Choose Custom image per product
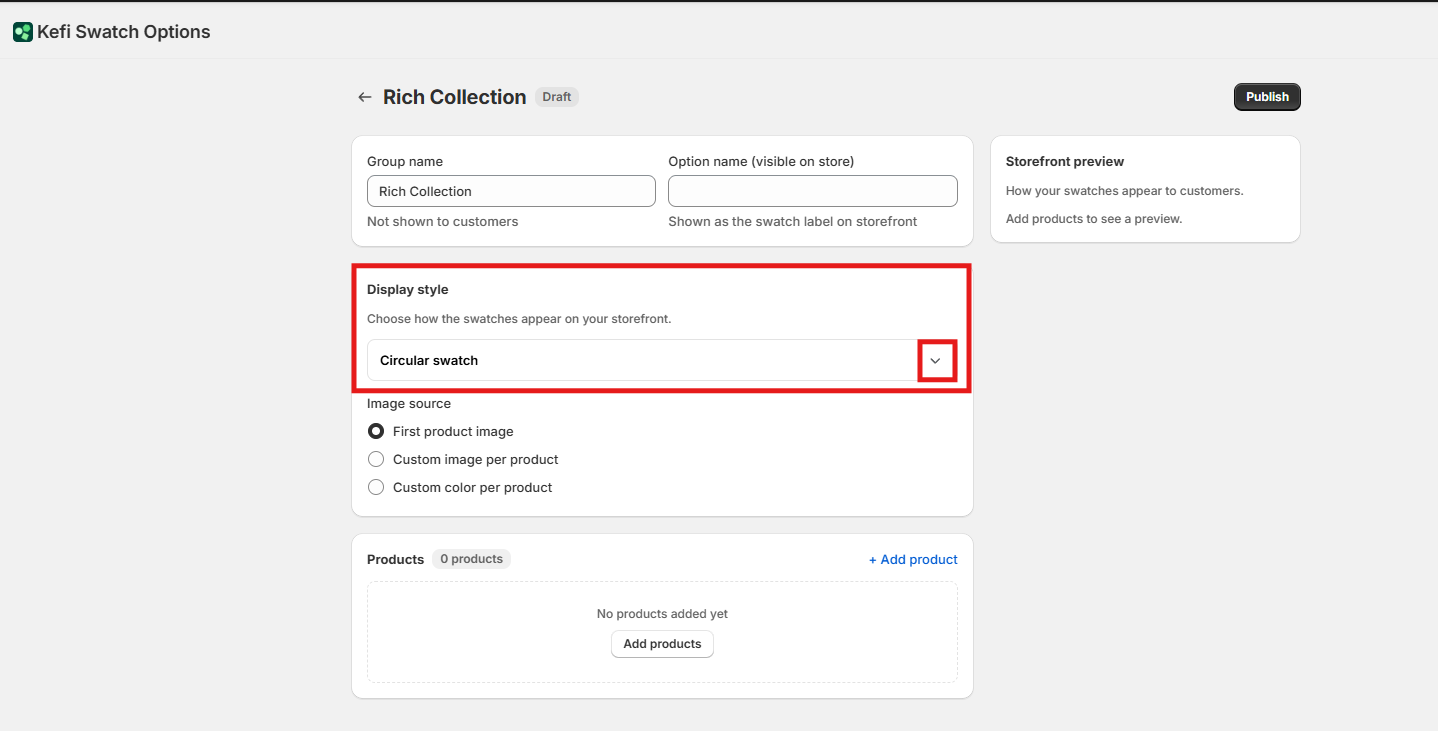Viewport: 1438px width, 731px height. (x=376, y=460)
